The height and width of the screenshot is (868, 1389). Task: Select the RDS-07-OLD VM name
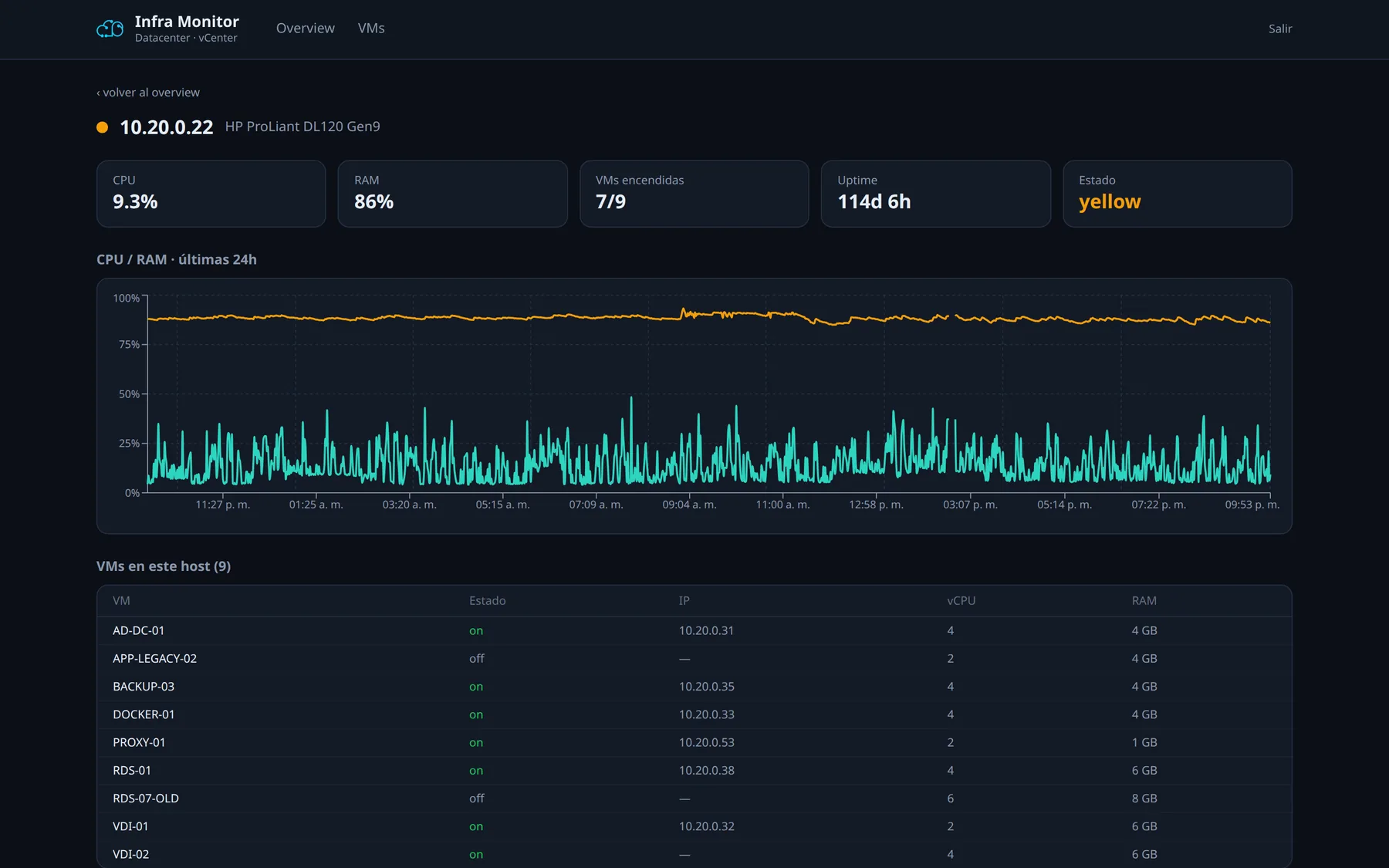click(146, 799)
